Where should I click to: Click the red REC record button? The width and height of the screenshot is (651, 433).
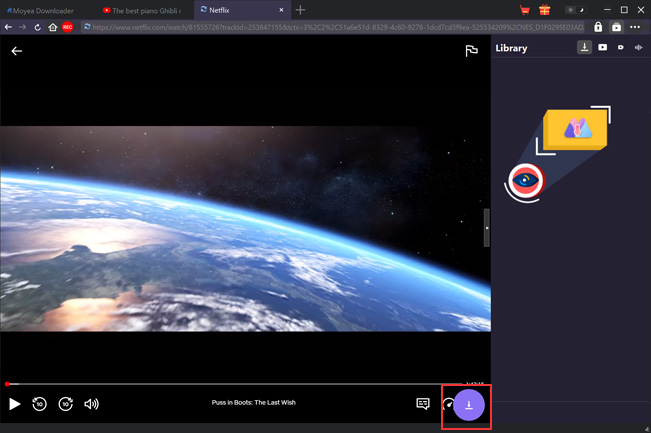point(67,27)
